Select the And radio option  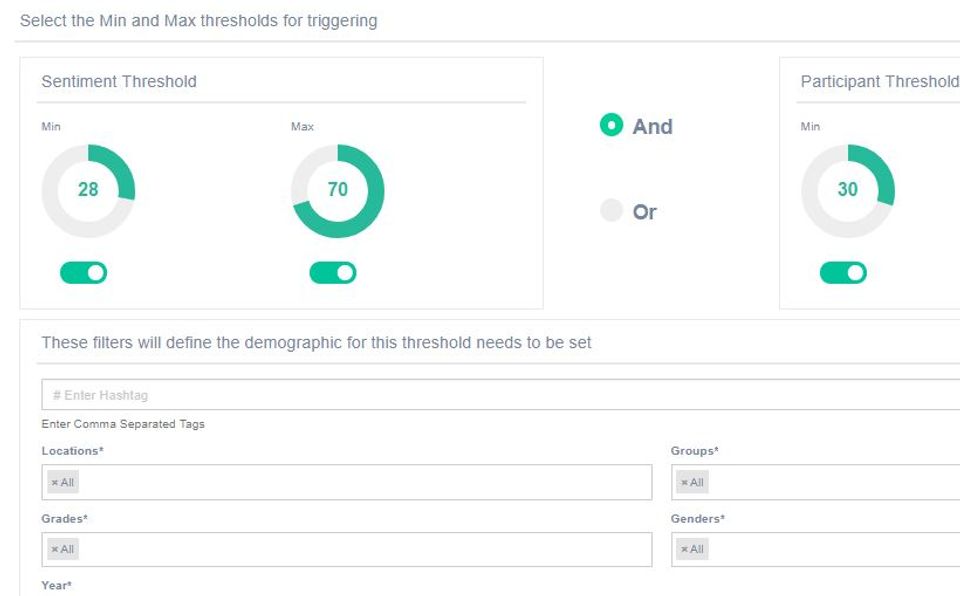[611, 124]
